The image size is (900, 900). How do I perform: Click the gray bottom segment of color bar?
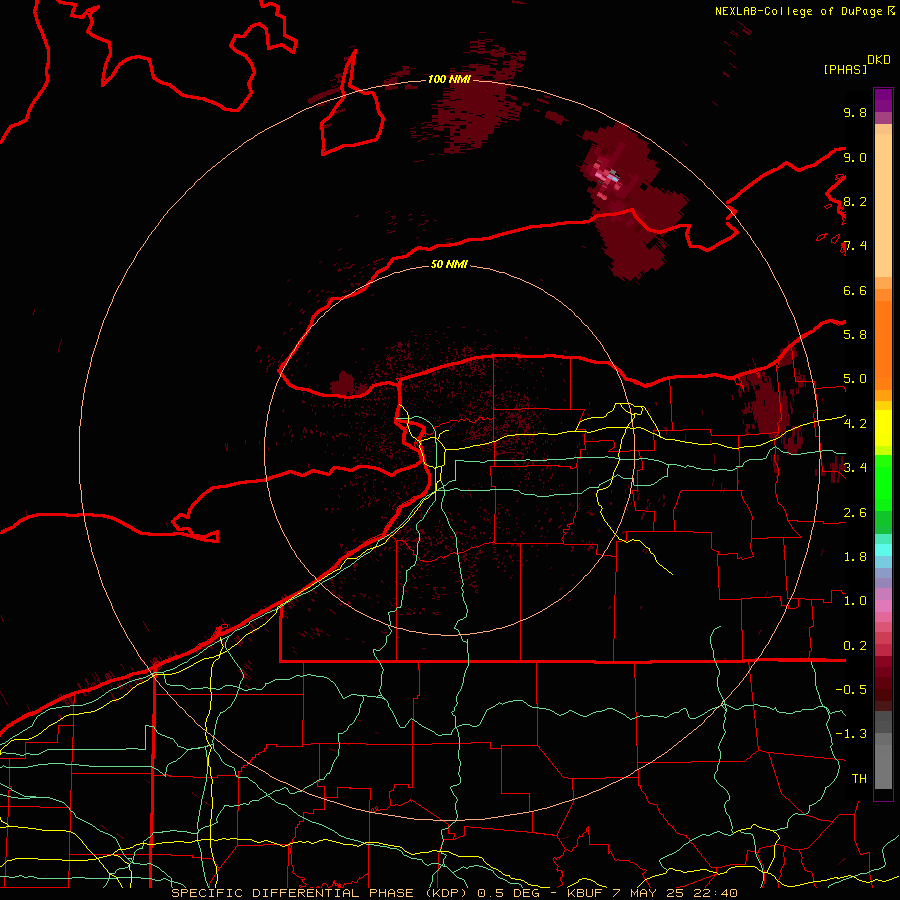coord(883,752)
